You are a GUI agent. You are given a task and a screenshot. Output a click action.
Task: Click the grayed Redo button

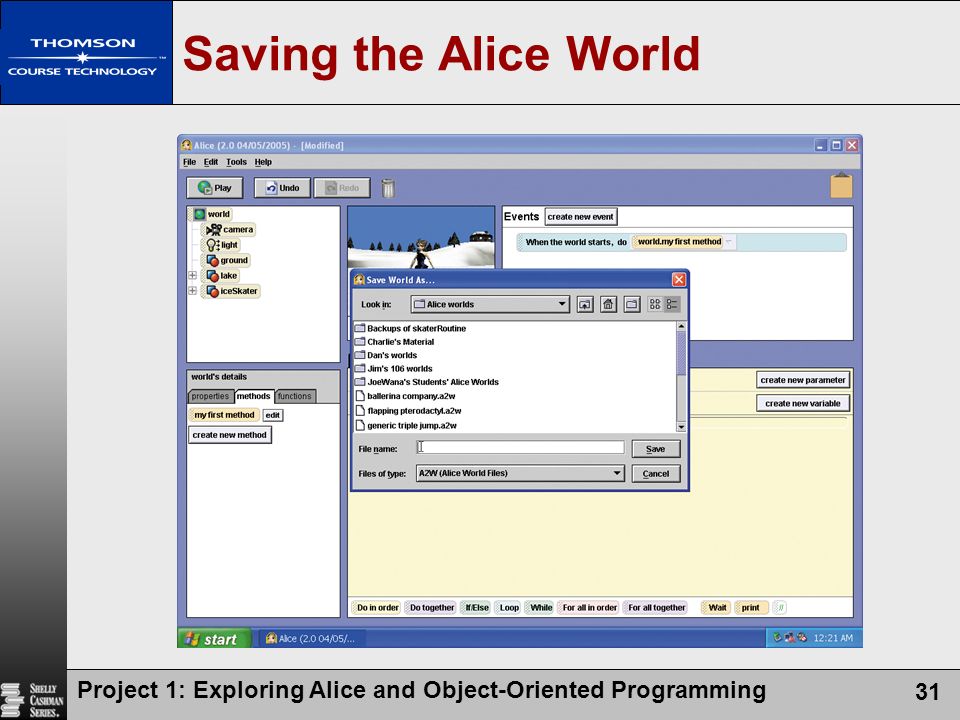tap(342, 188)
